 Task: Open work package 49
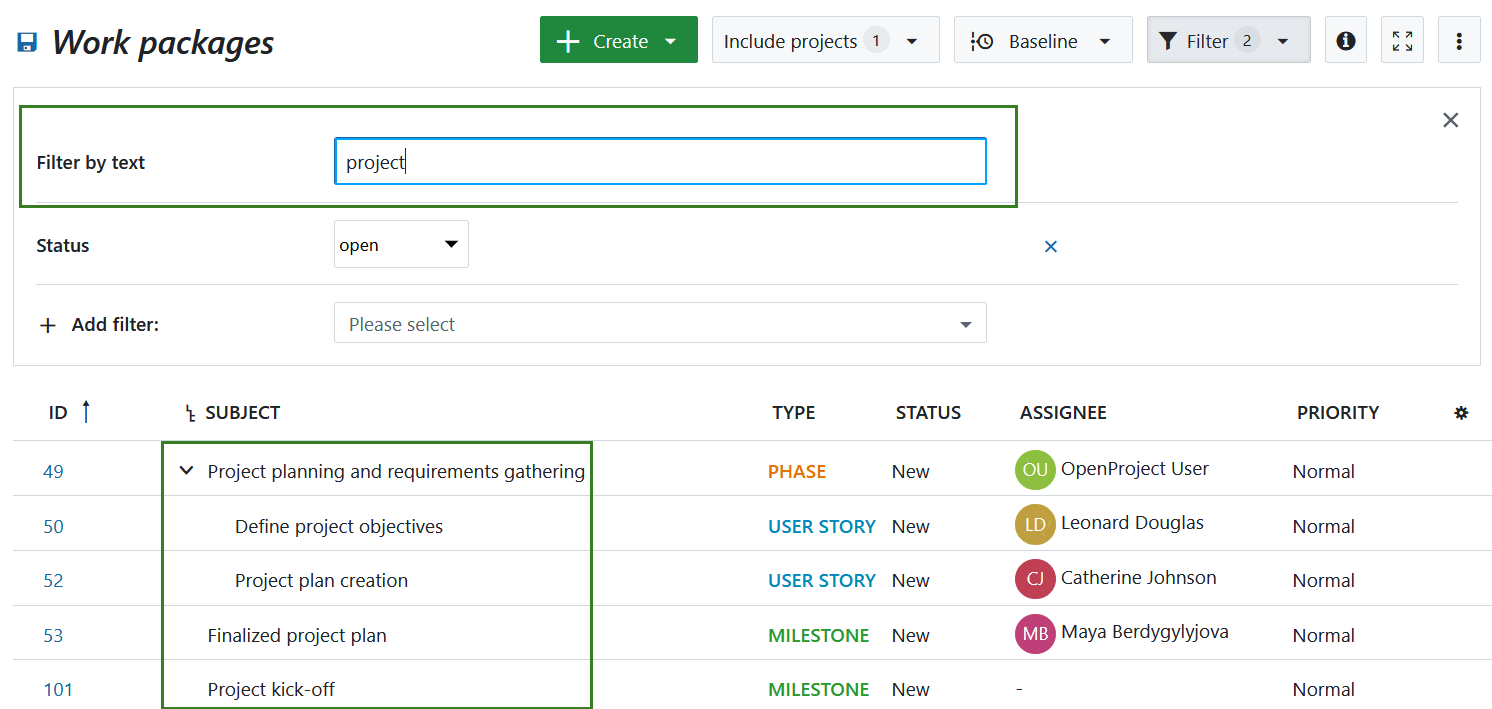[x=54, y=470]
